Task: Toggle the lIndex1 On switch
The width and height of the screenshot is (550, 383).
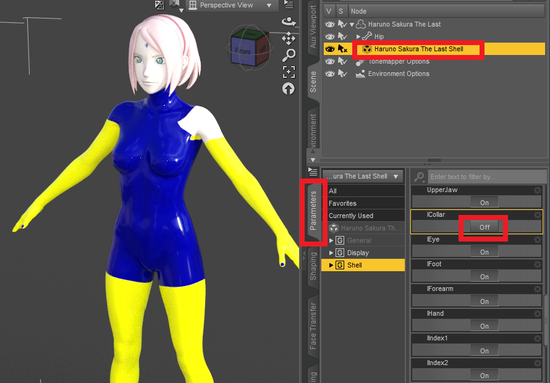Action: [484, 351]
